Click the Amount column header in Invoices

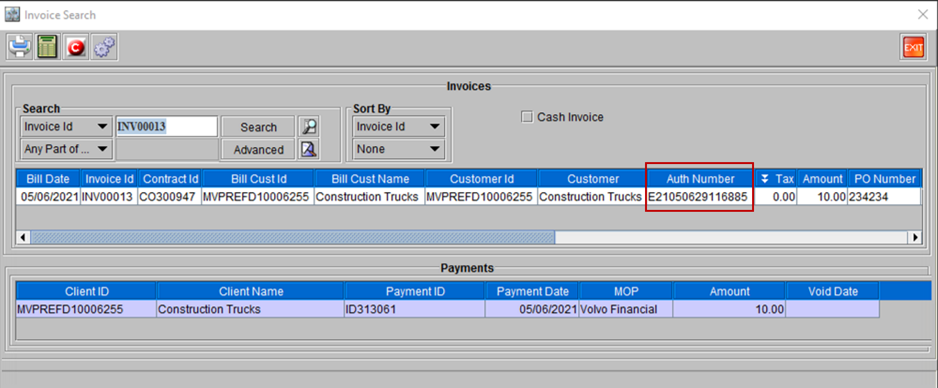(823, 179)
